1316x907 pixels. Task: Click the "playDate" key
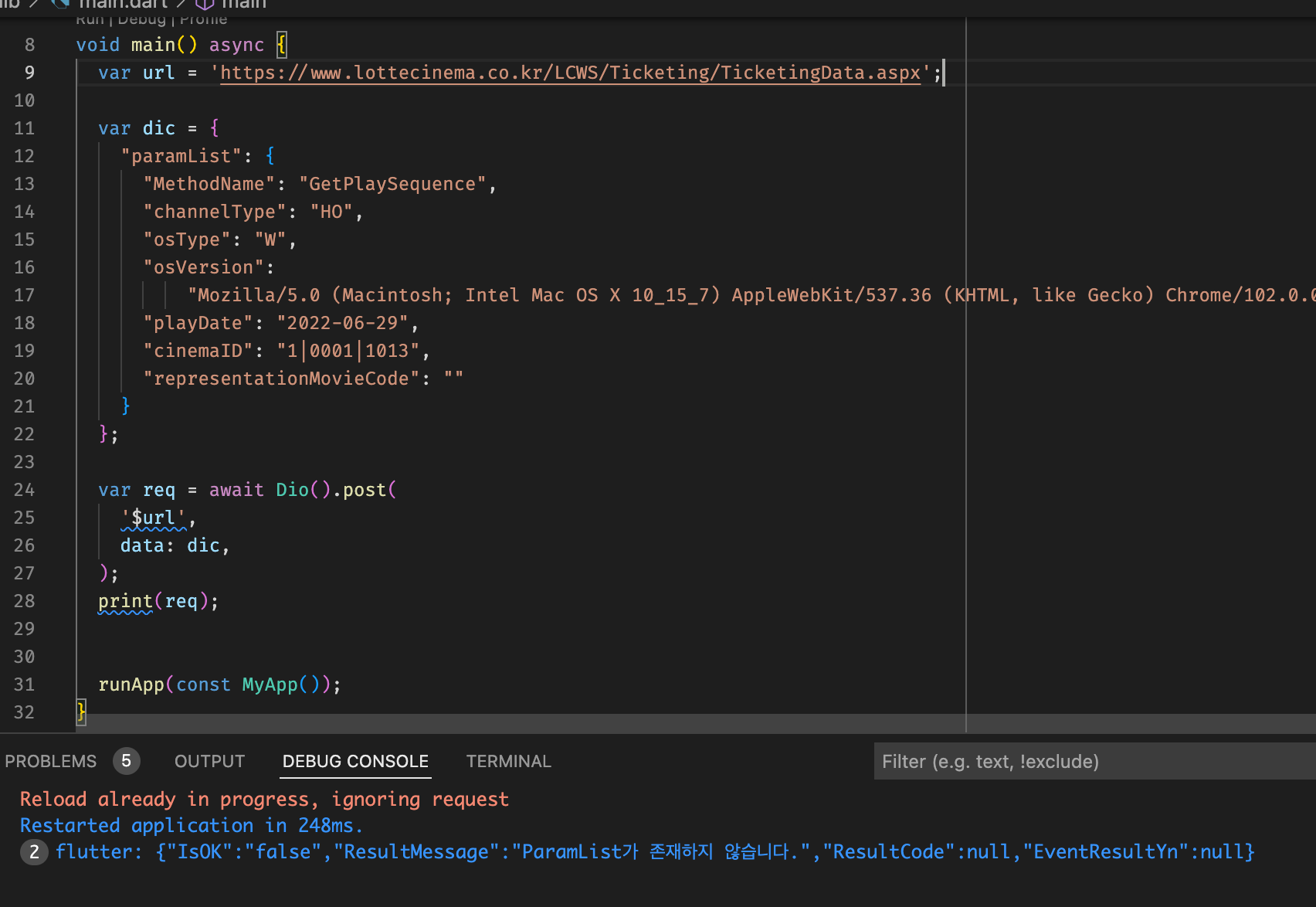click(198, 323)
